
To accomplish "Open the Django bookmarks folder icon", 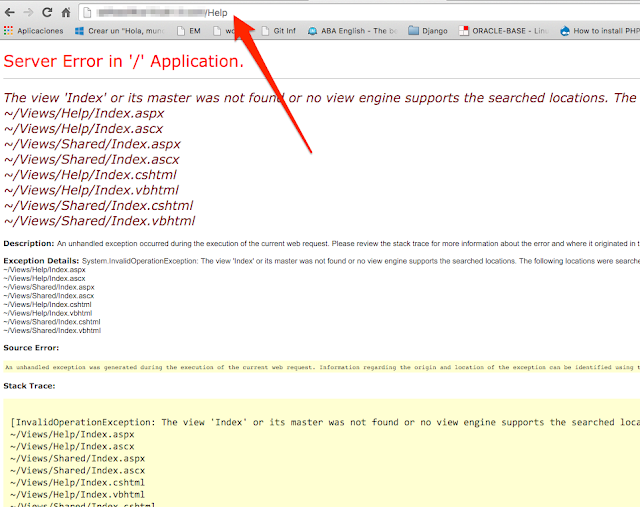I will point(413,31).
